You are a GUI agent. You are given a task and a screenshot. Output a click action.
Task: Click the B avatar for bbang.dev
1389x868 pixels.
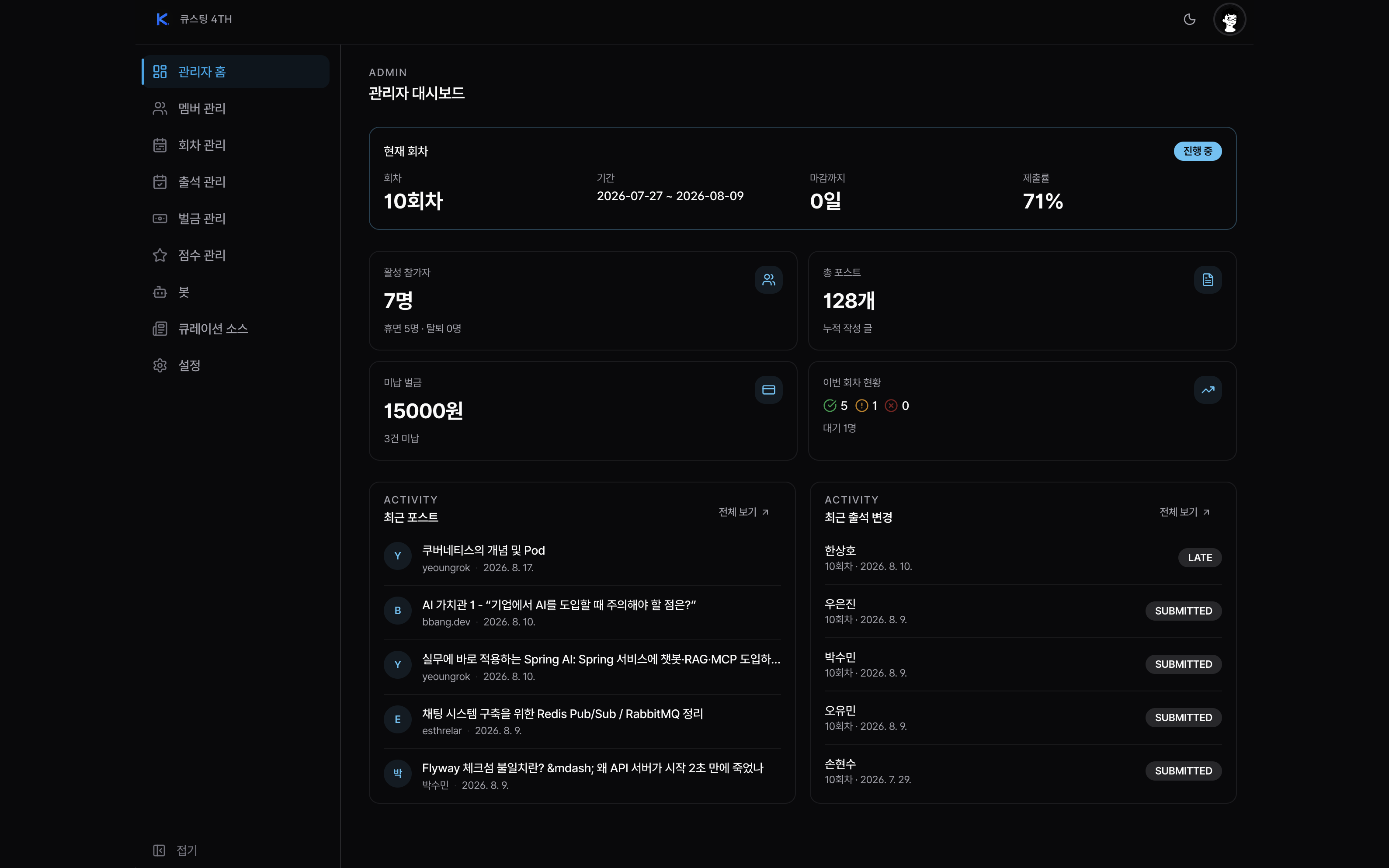click(x=397, y=611)
